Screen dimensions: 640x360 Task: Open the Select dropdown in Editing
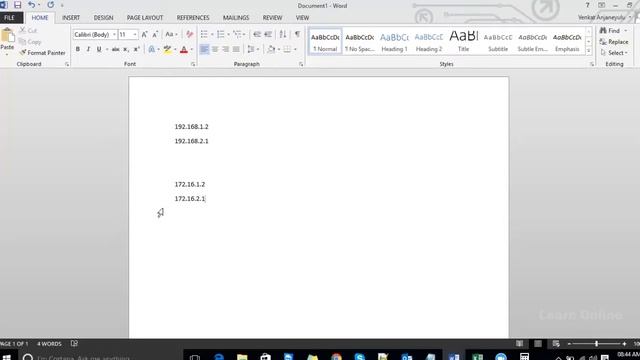coord(614,53)
